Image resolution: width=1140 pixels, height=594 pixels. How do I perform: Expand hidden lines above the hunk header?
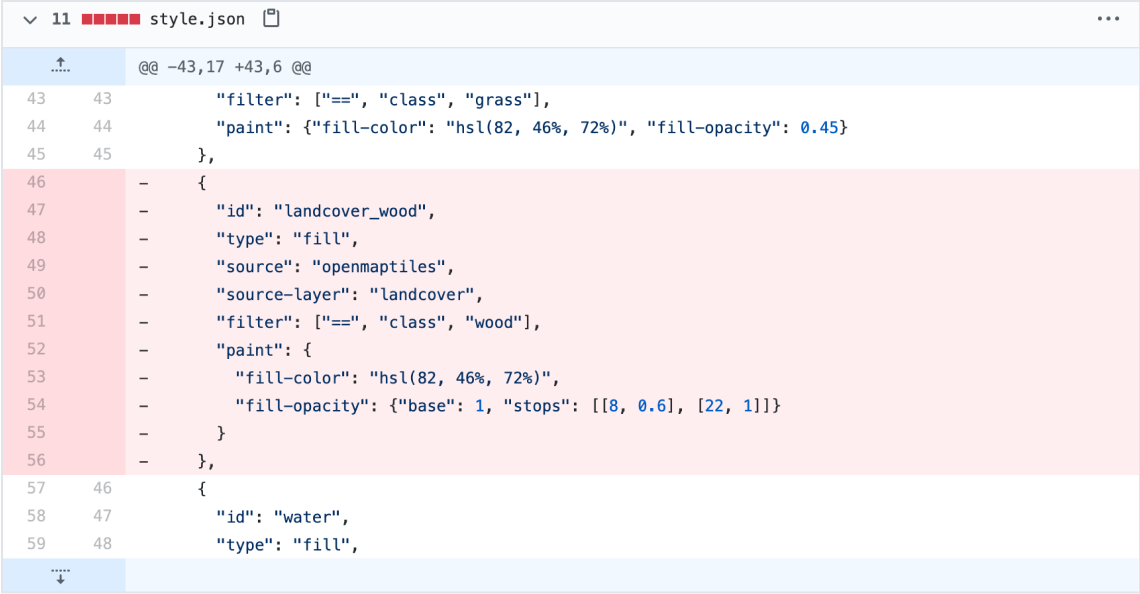pos(60,64)
